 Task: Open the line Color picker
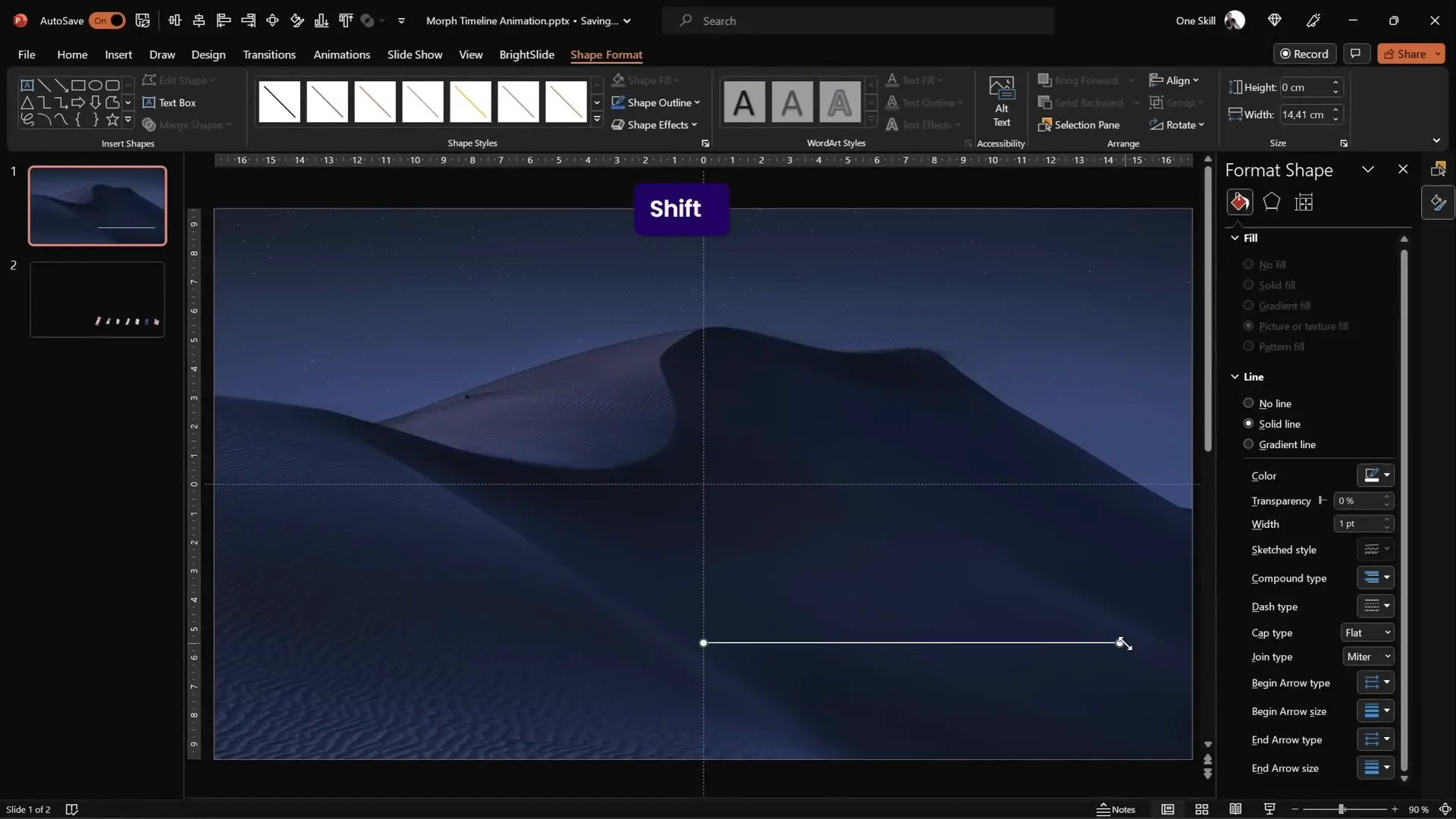click(x=1376, y=475)
